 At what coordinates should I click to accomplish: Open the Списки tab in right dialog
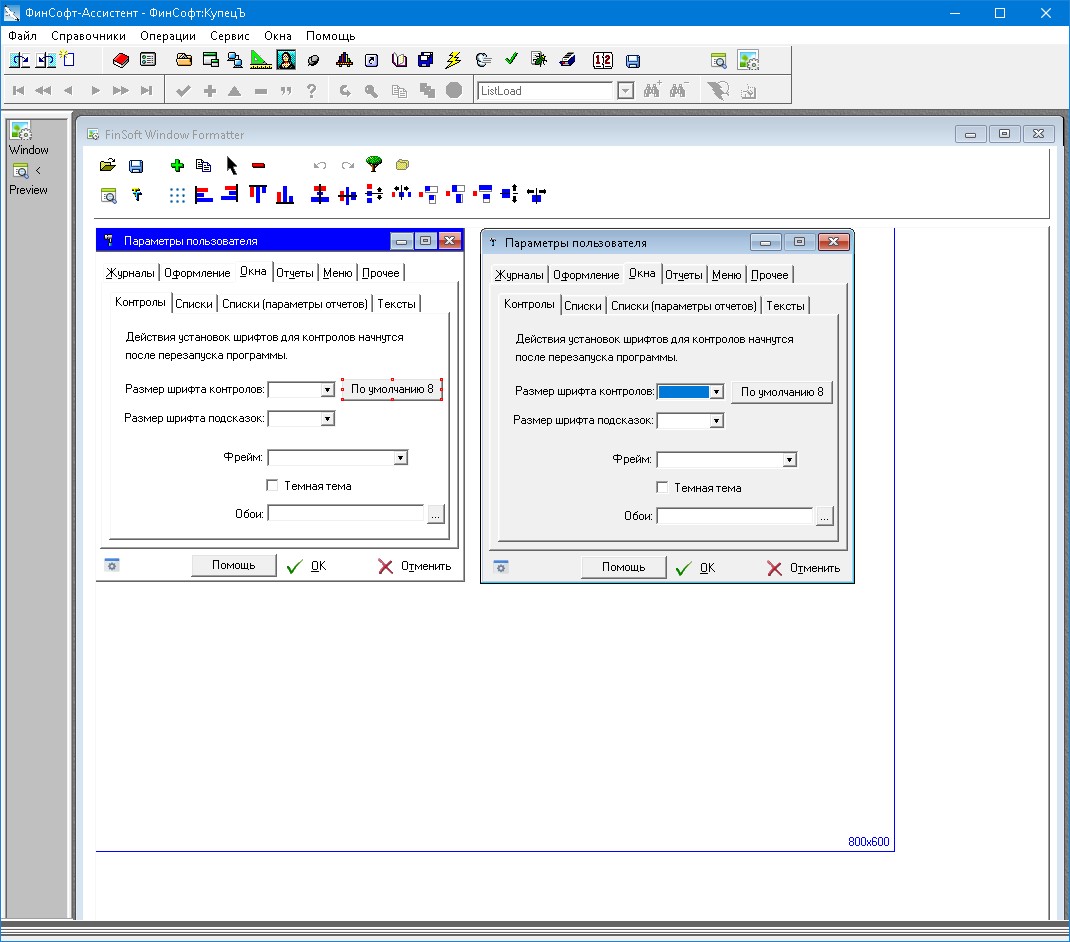[x=582, y=306]
